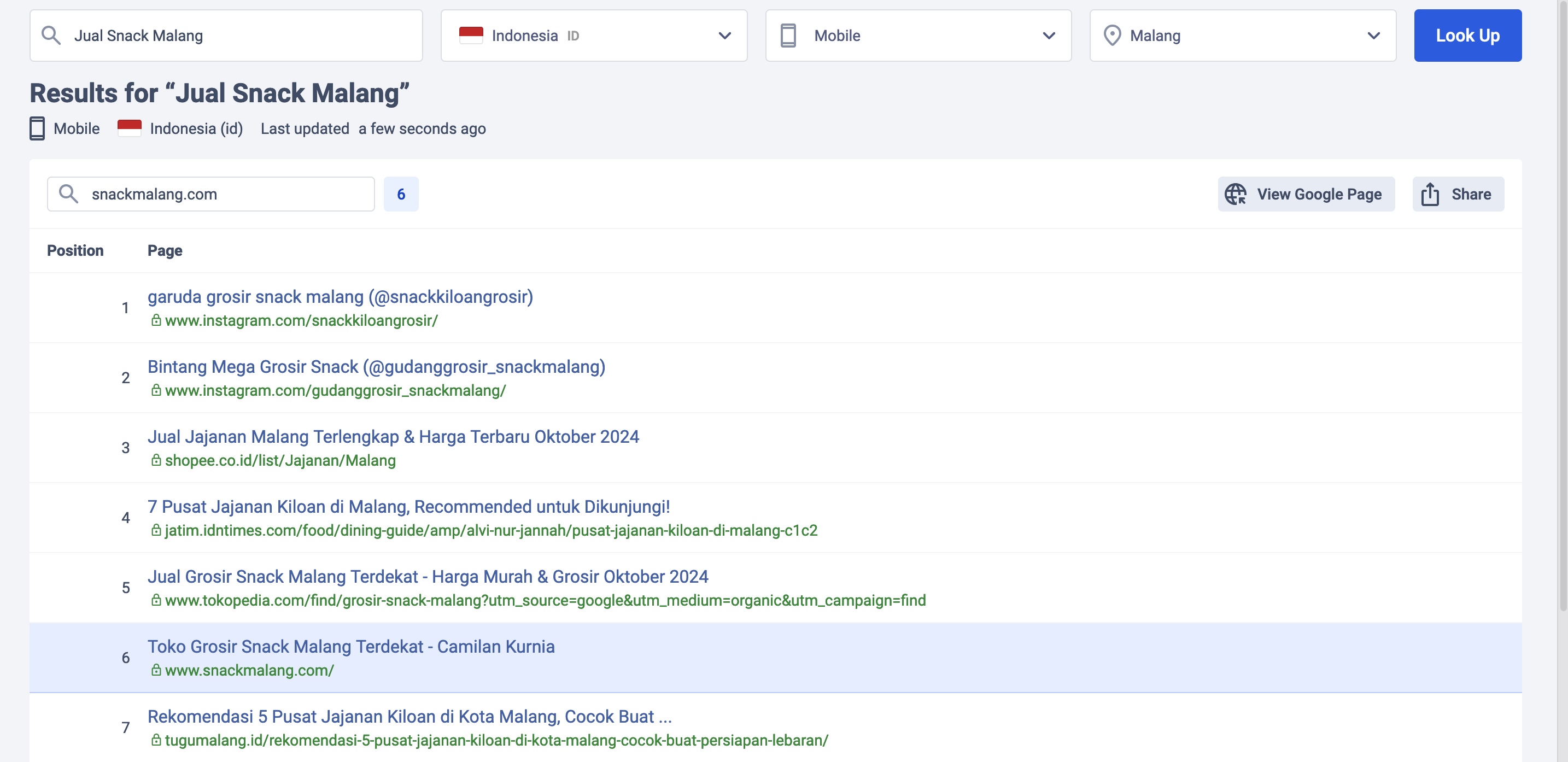1568x762 pixels.
Task: Open Rekomendasi 5 Pusat Jajanan Kiloan result
Action: click(409, 716)
